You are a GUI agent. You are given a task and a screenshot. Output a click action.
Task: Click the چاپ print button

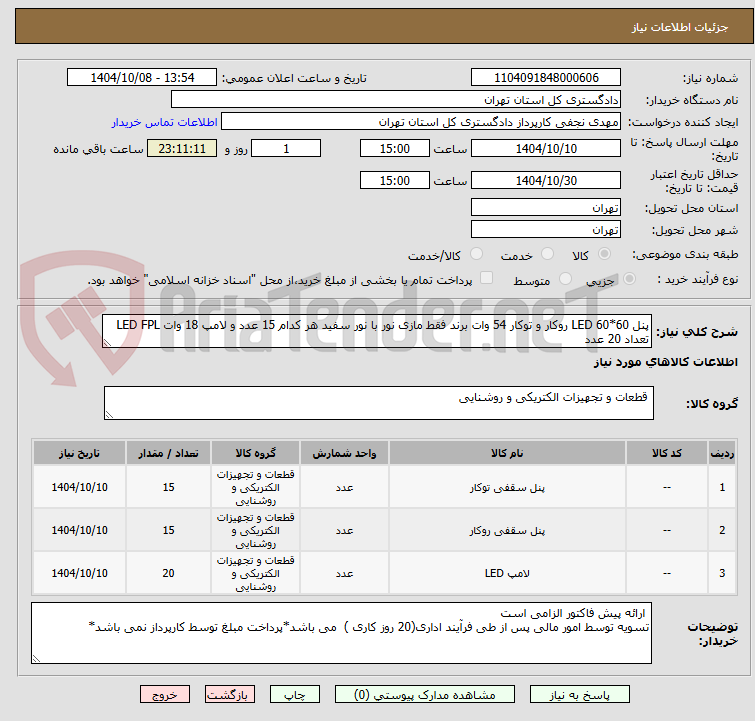coord(295,695)
